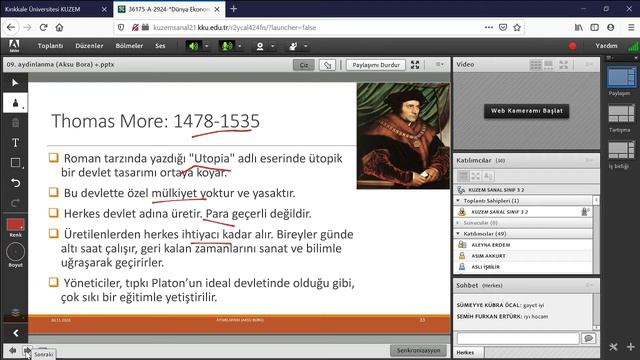640x360 pixels.
Task: Go to next slide (Sonraki) arrow
Action: click(27, 350)
